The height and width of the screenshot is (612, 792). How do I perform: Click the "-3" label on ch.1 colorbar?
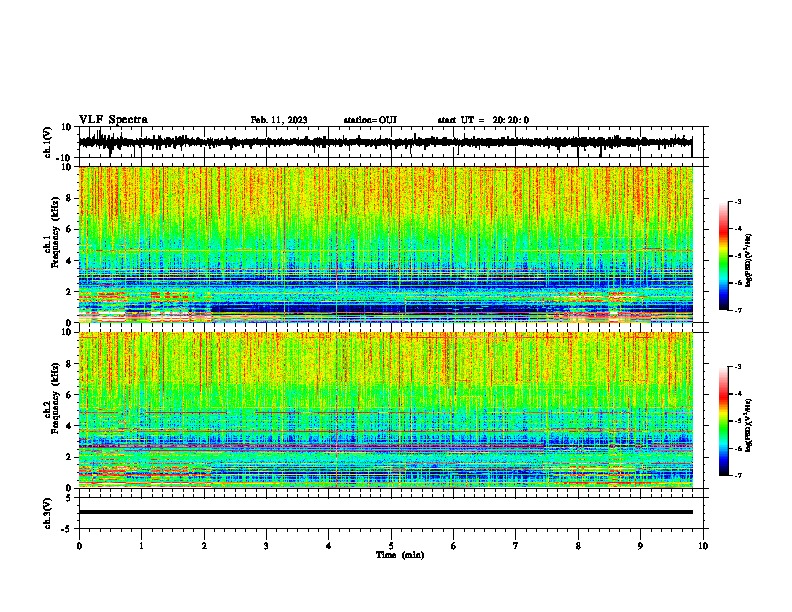pos(738,202)
